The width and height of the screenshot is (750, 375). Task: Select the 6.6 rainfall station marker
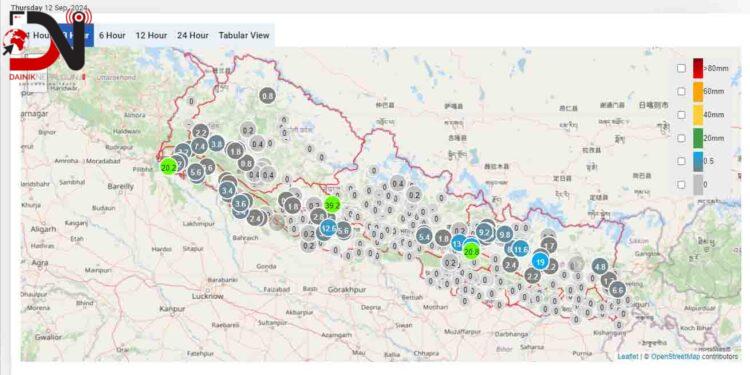618,289
